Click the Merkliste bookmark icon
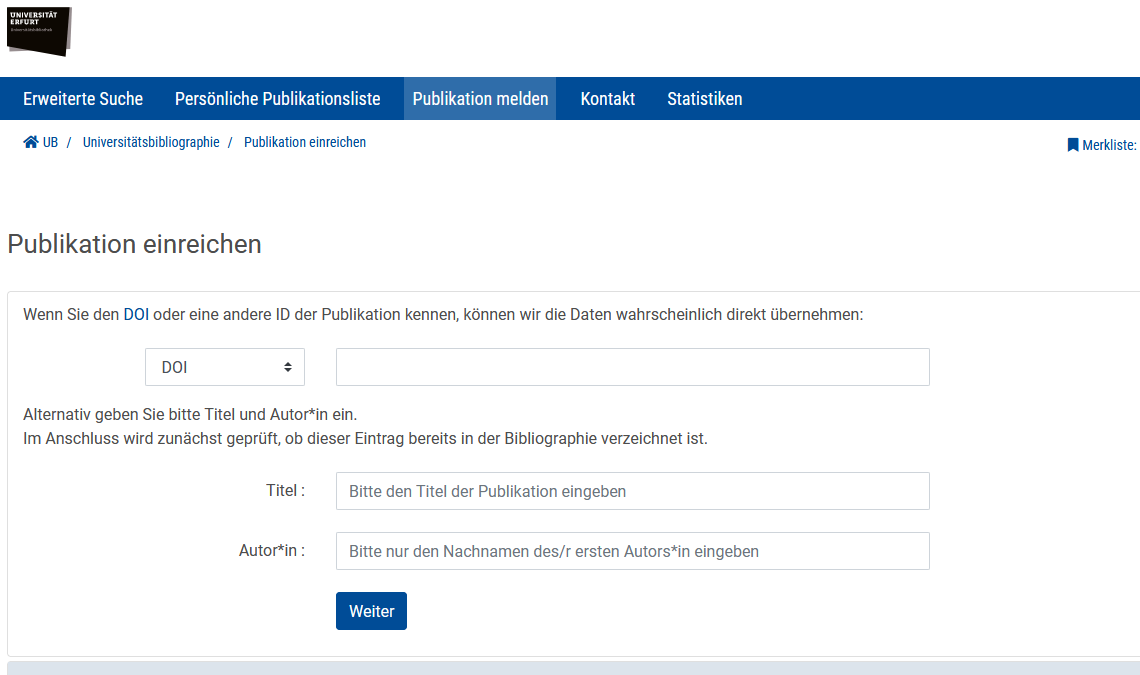 click(x=1073, y=145)
